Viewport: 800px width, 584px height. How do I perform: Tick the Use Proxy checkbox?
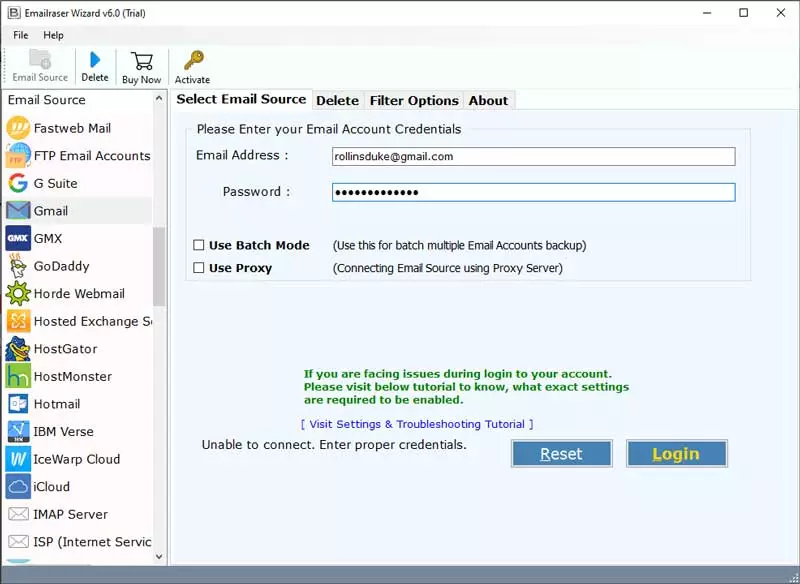click(x=198, y=268)
